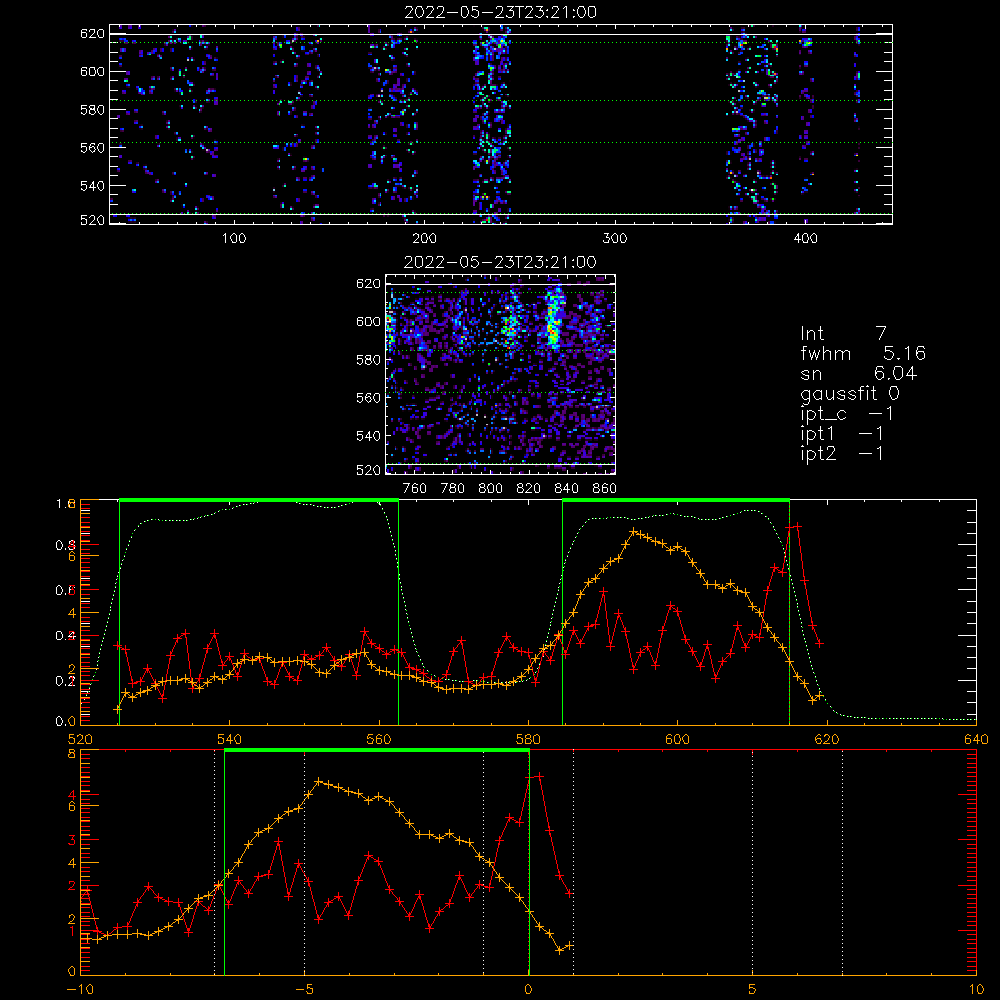The width and height of the screenshot is (1000, 1000).
Task: Click the orange curve peak near 594
Action: (633, 531)
